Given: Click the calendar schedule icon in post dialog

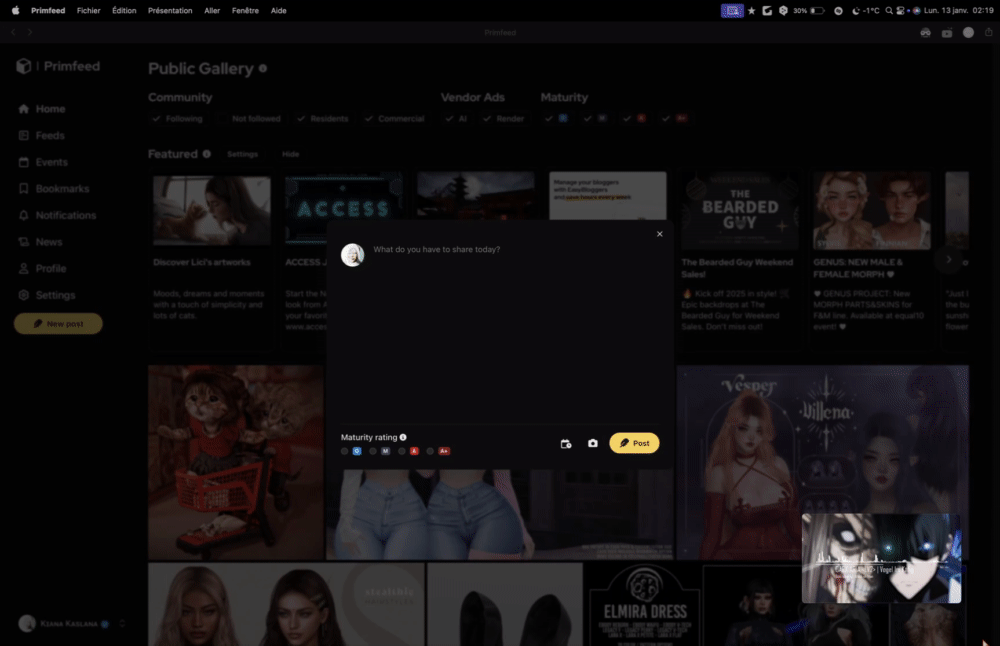Looking at the screenshot, I should point(566,444).
